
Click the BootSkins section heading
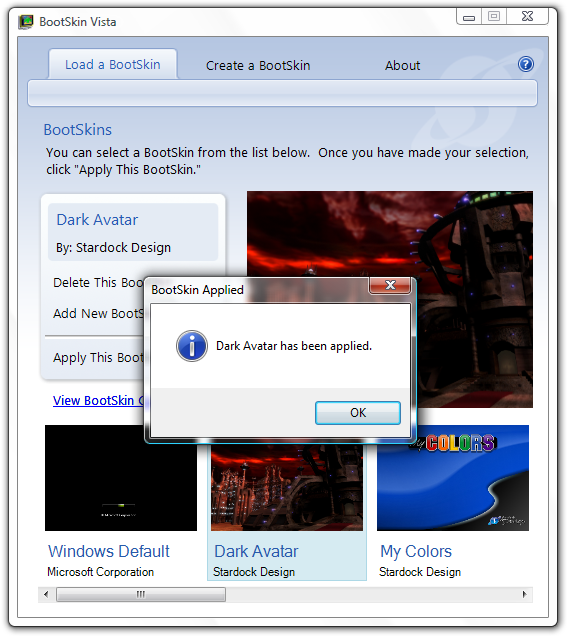77,130
